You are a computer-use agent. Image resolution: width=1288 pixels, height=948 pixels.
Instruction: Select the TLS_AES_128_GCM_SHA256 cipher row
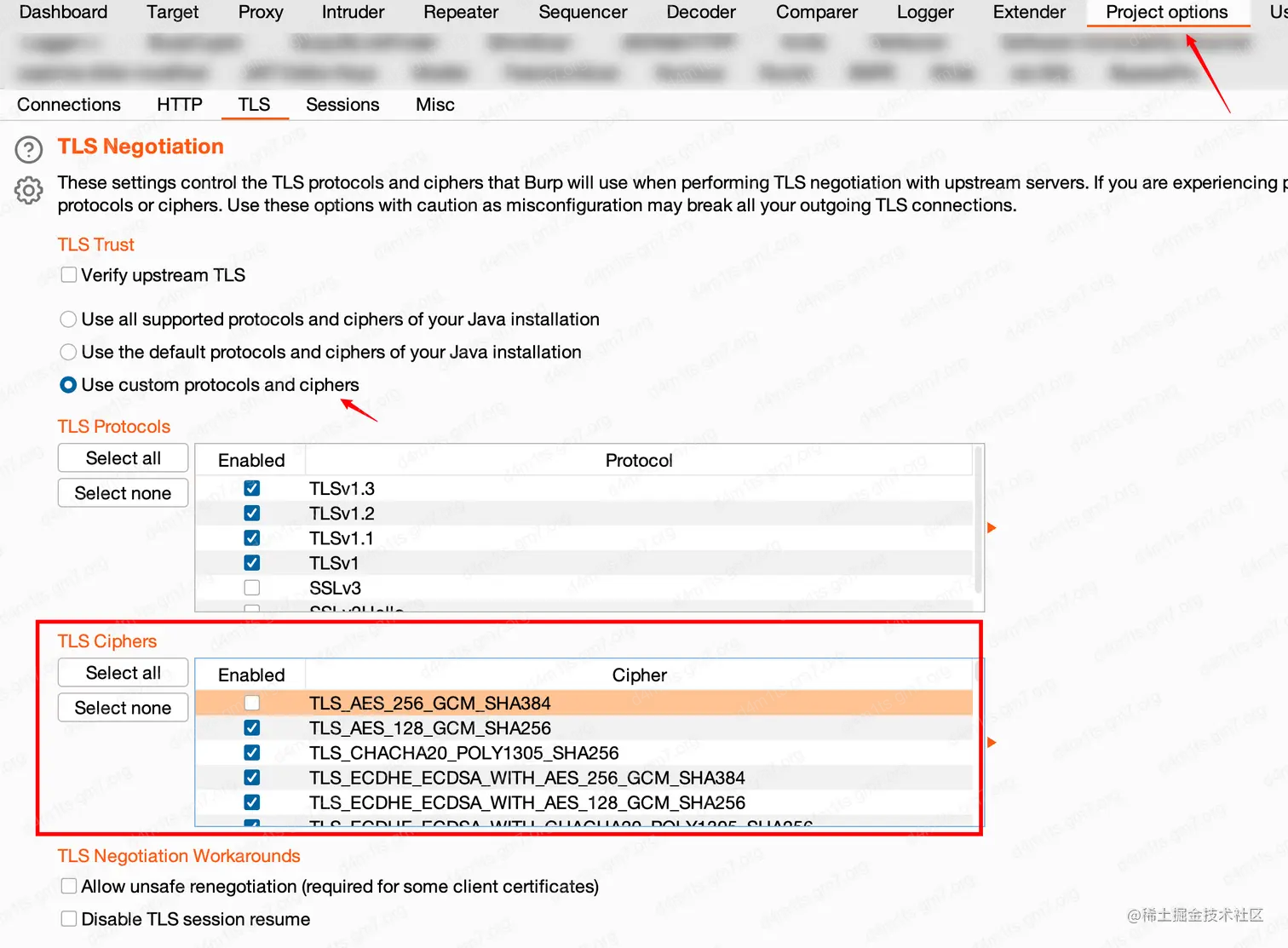pos(584,727)
